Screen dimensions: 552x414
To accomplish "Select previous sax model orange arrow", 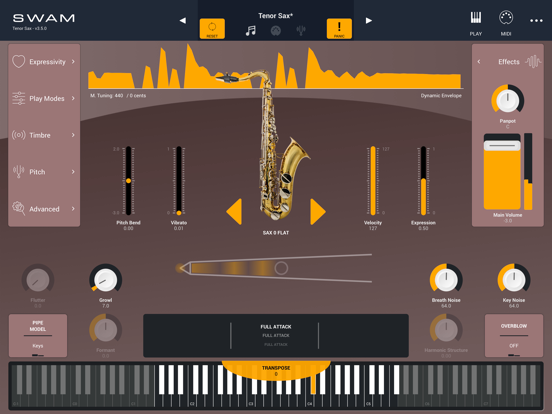I will pos(234,211).
